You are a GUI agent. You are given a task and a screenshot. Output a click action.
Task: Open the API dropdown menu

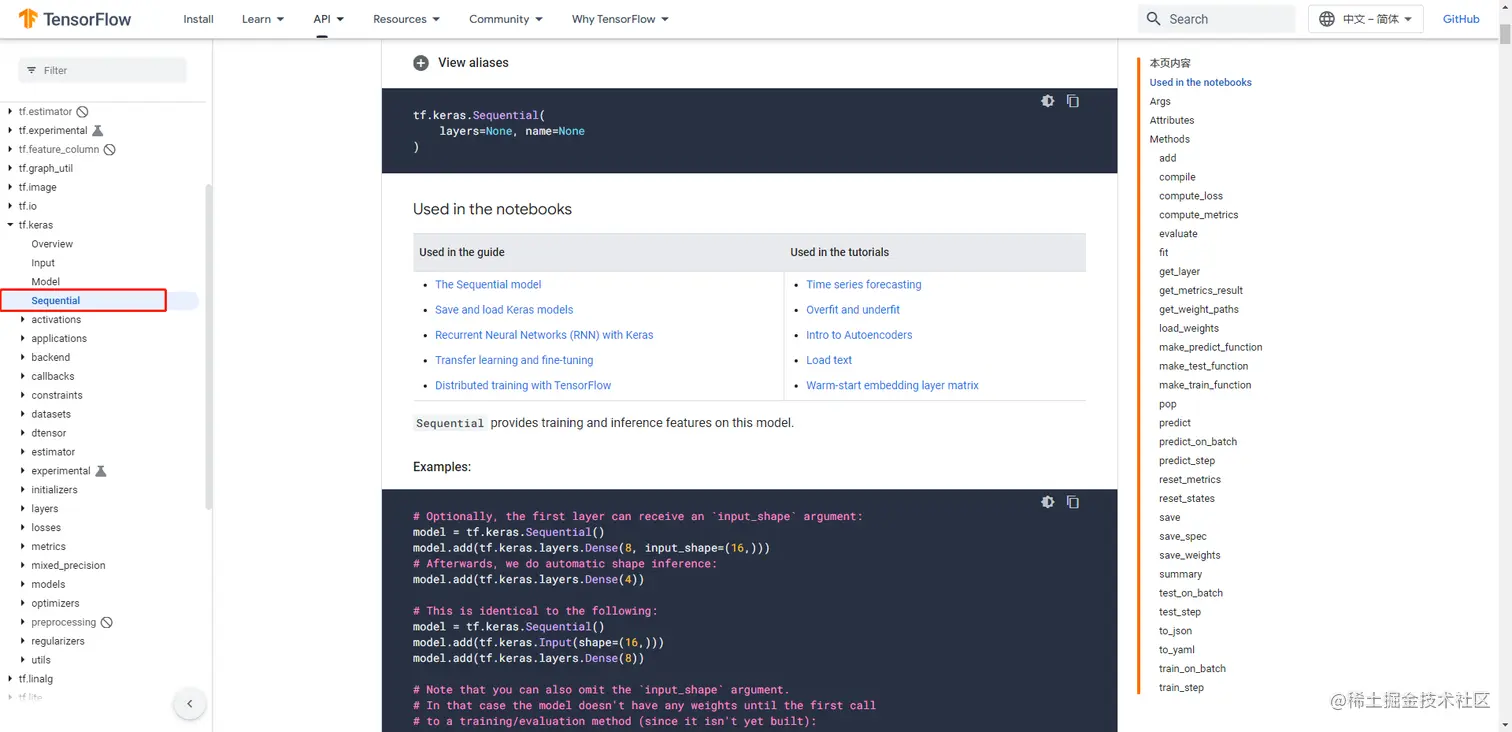(328, 19)
